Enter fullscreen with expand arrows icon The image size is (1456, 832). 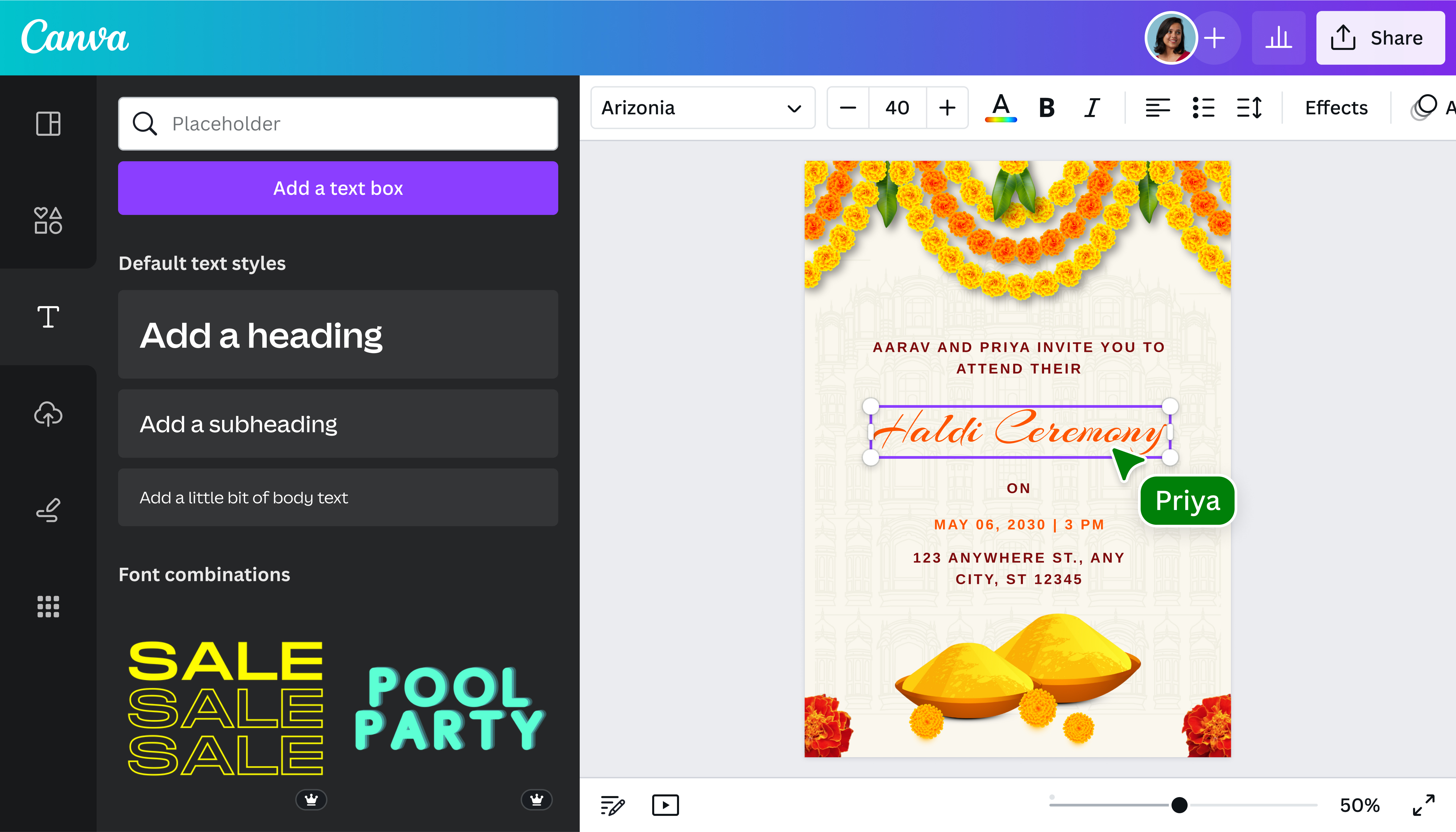(1423, 805)
